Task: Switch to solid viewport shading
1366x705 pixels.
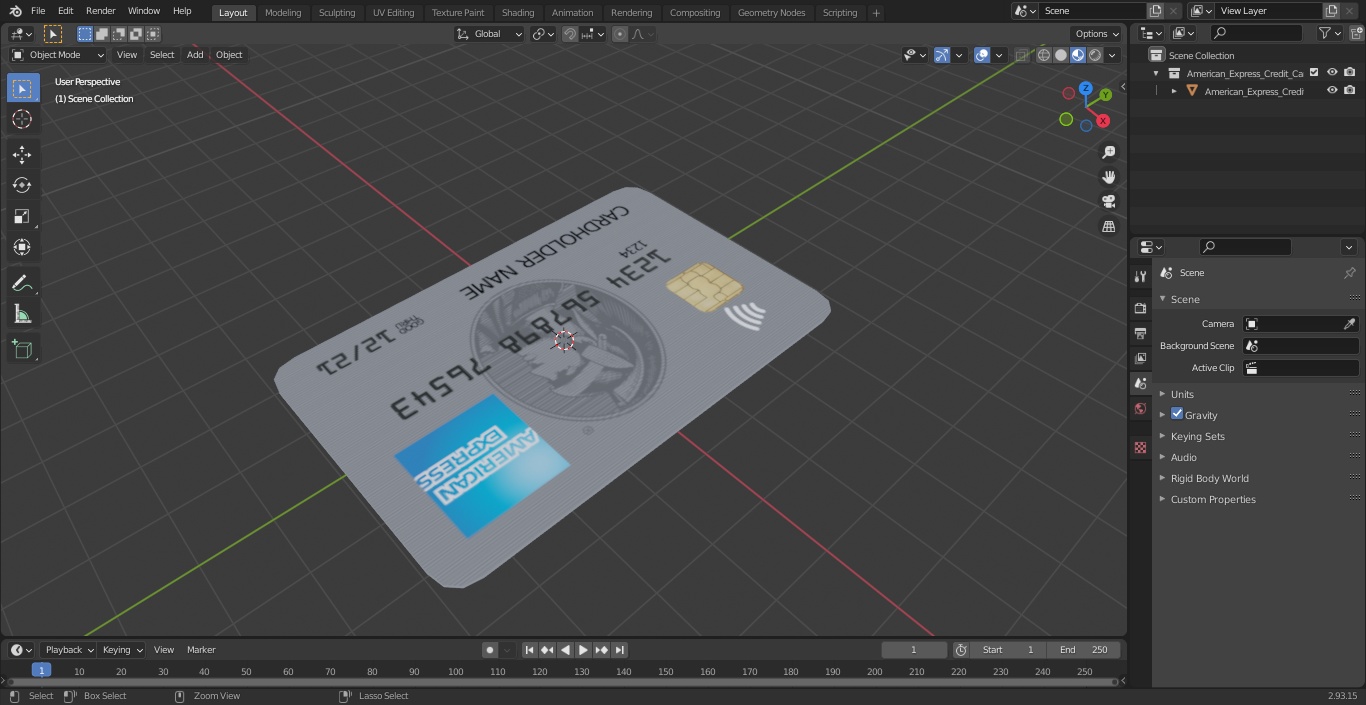Action: point(1061,55)
